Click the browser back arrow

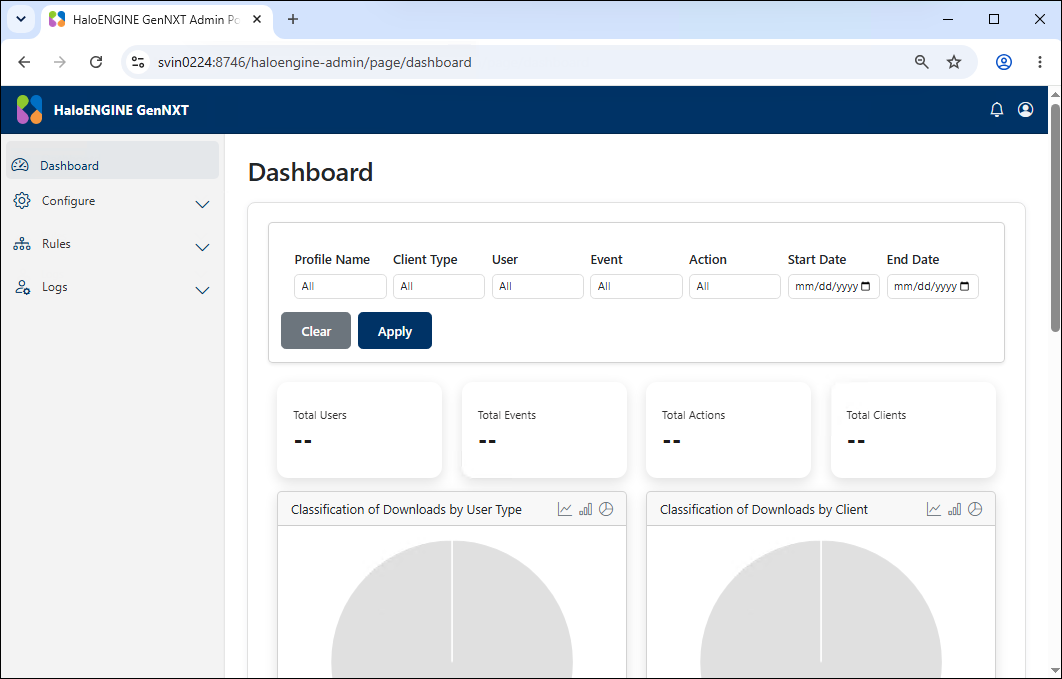point(24,62)
